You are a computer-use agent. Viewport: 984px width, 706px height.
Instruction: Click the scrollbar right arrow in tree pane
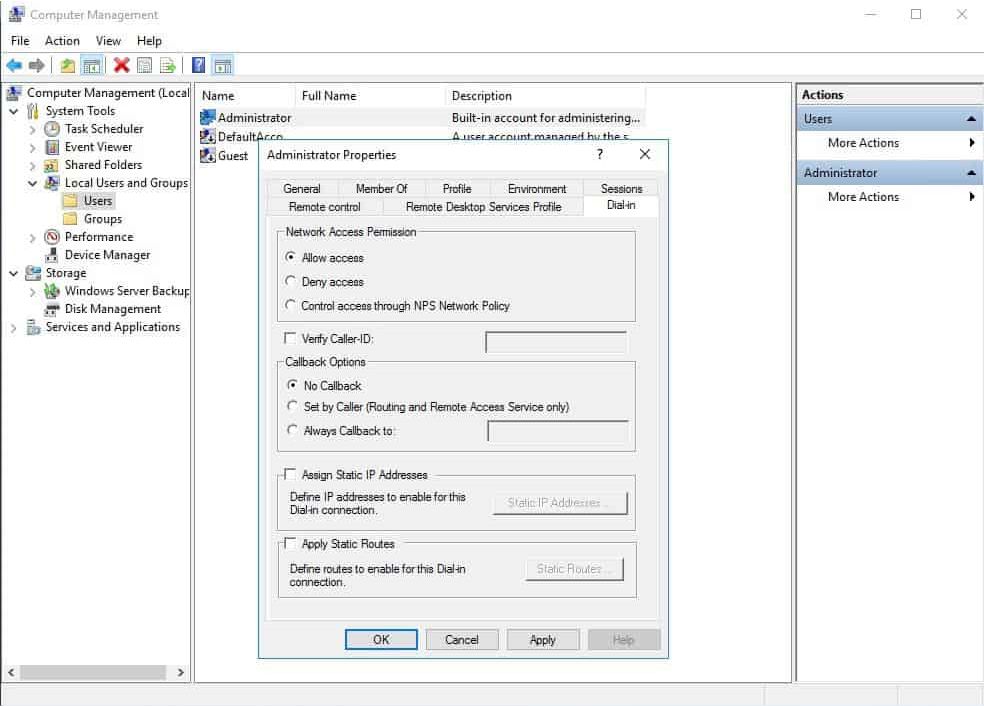point(181,672)
